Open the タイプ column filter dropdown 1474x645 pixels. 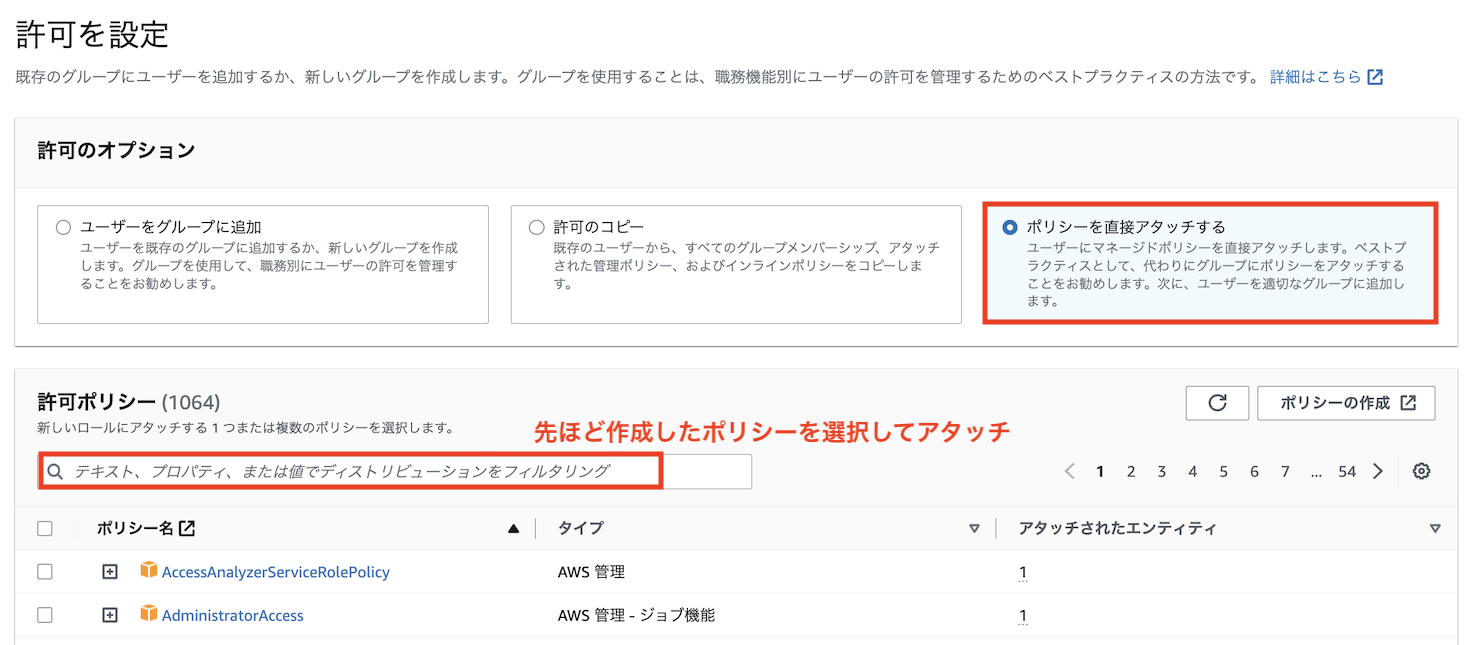click(x=976, y=527)
